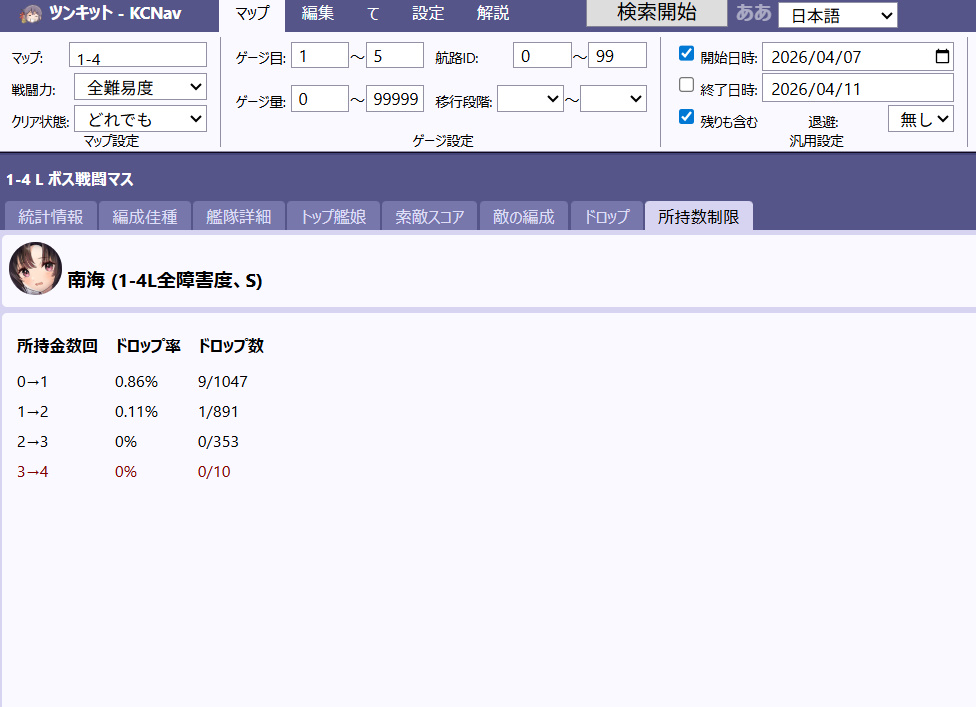Focus the 終了日時 date field
The image size is (976, 707).
click(x=857, y=88)
